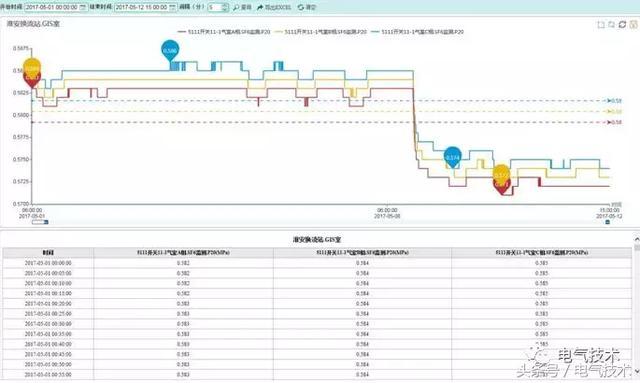Click the save-as-image chart icon
This screenshot has width=640, height=383.
click(x=633, y=24)
